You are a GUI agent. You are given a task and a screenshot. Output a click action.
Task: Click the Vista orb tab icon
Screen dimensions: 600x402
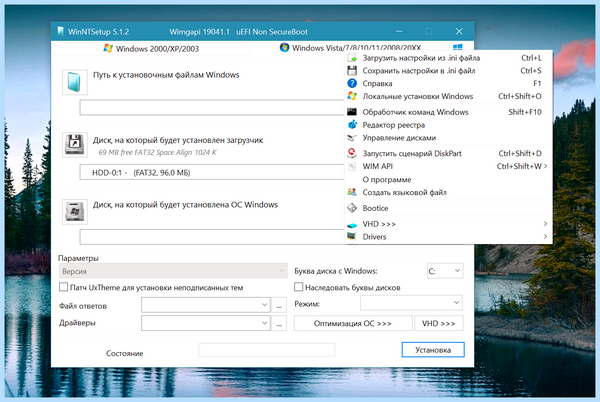(284, 47)
